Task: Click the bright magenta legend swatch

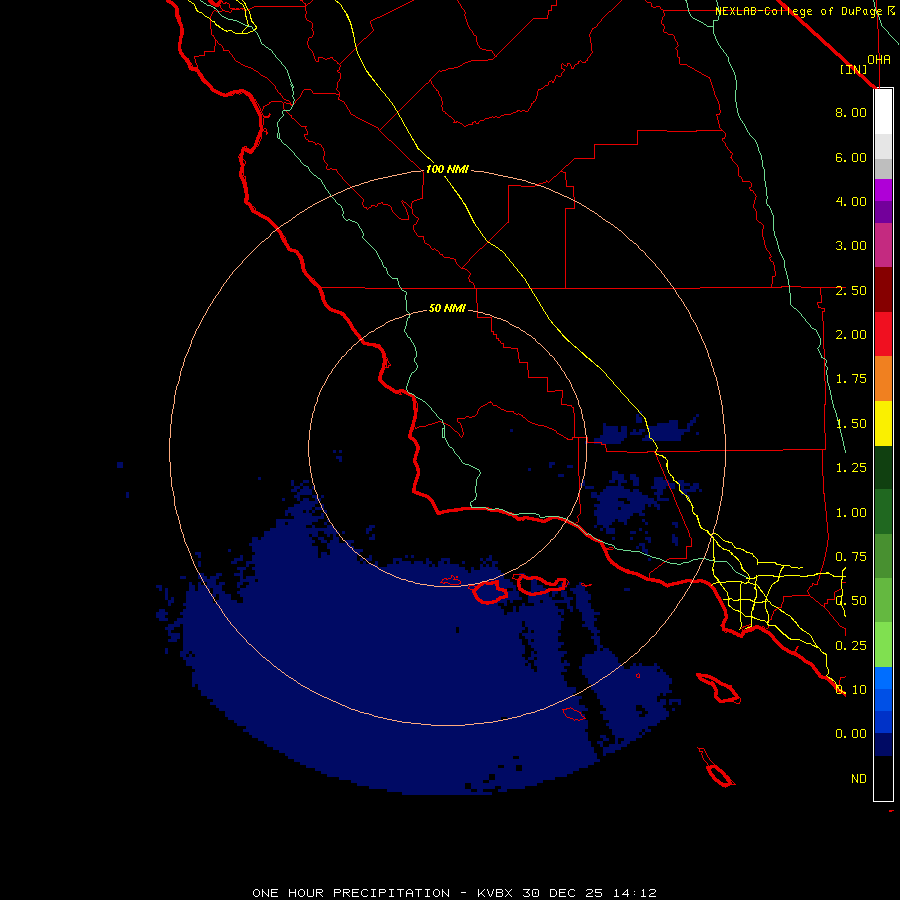Action: [883, 190]
